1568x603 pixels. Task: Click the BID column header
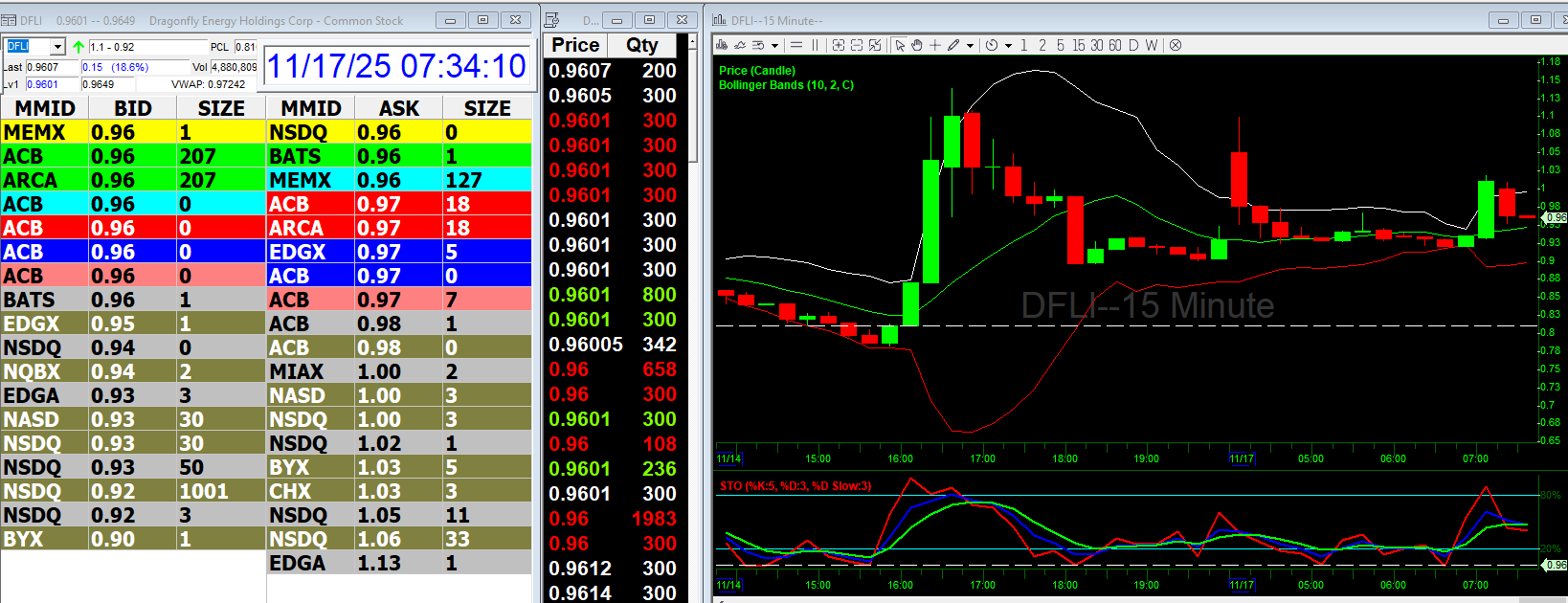click(x=132, y=108)
